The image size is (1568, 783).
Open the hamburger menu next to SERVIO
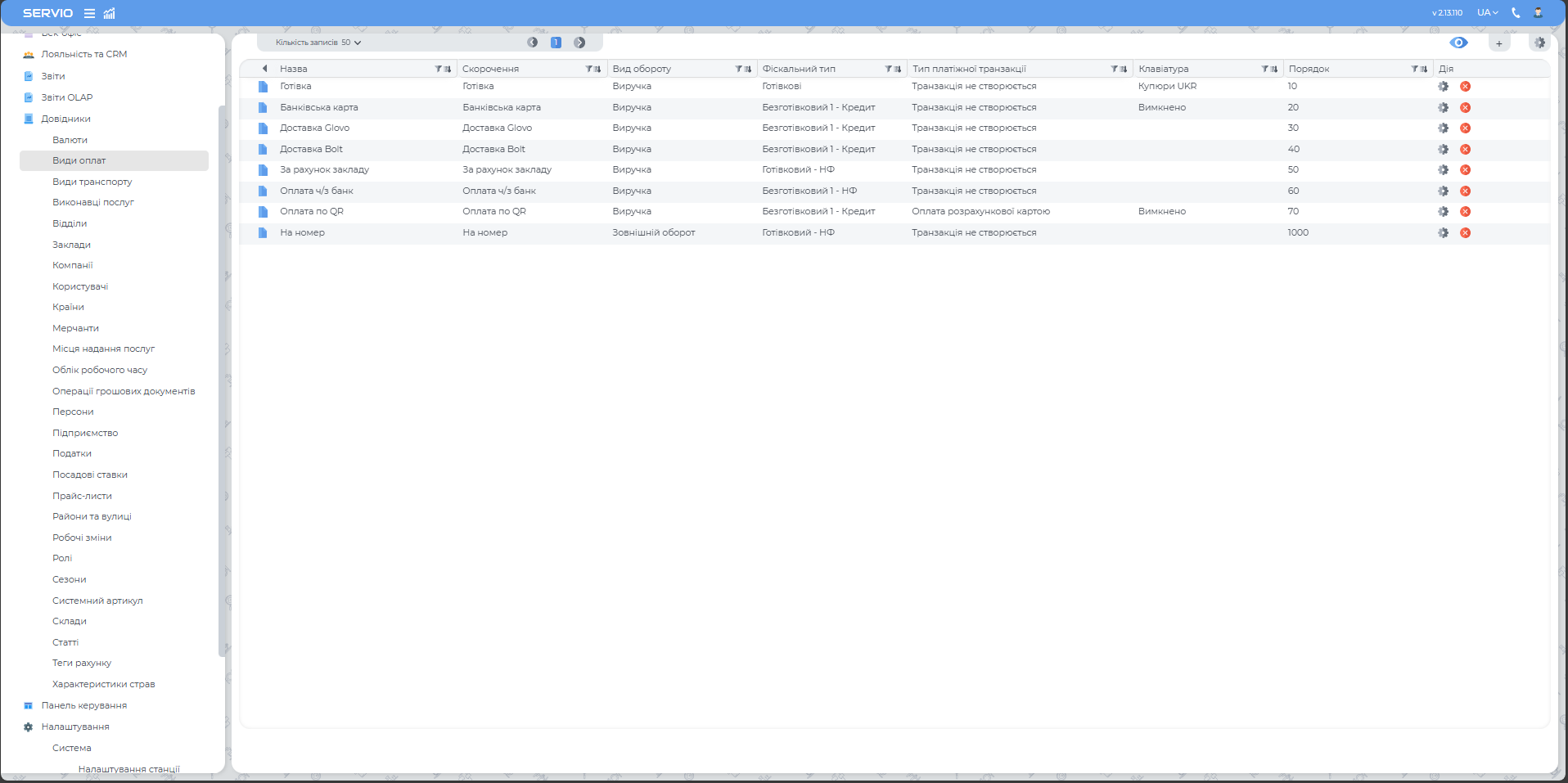pyautogui.click(x=89, y=13)
